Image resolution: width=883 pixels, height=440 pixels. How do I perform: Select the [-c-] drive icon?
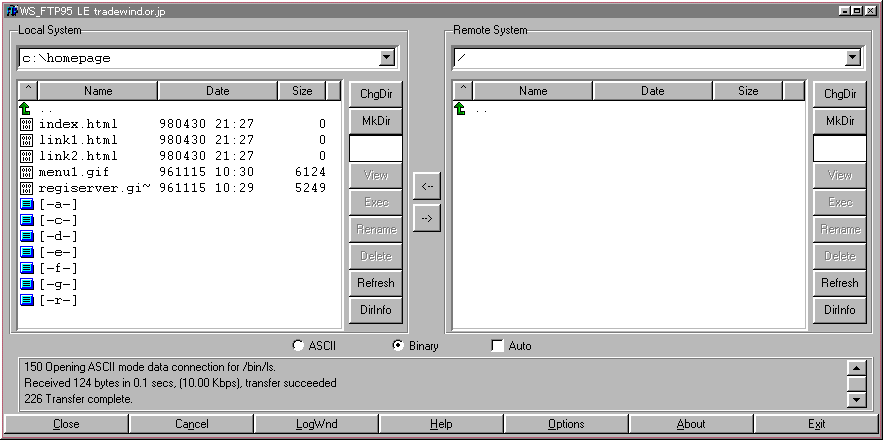tap(27, 220)
